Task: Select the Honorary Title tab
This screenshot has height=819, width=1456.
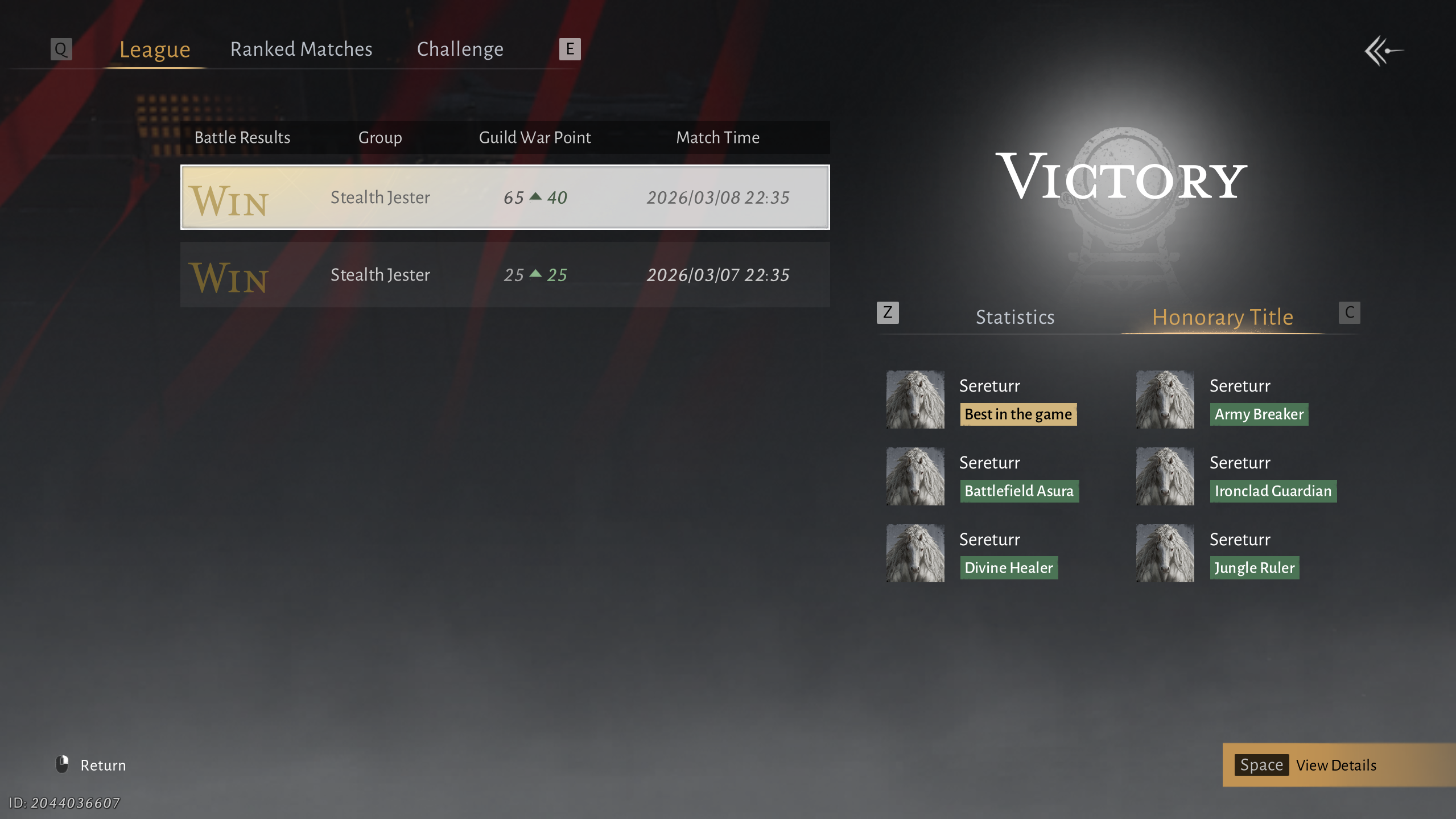Action: (1222, 317)
